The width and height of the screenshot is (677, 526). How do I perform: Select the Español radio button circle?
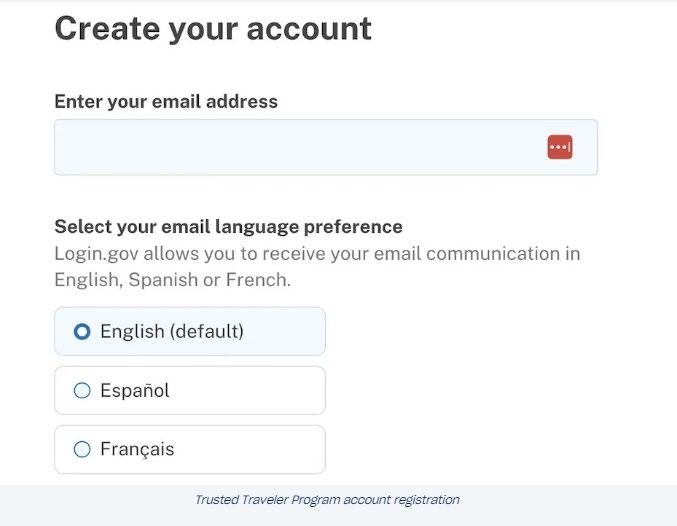[x=83, y=390]
